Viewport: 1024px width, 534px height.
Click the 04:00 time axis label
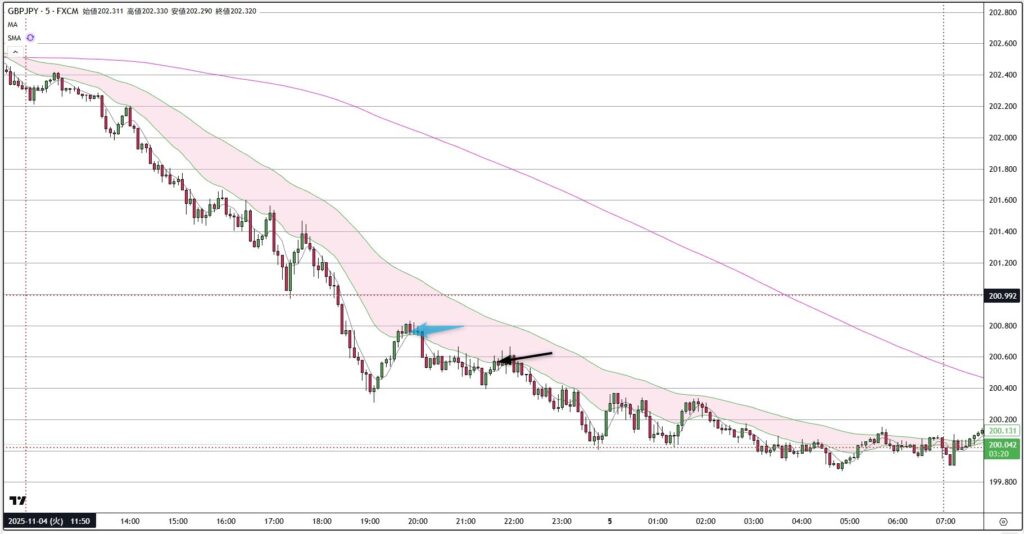tap(802, 521)
